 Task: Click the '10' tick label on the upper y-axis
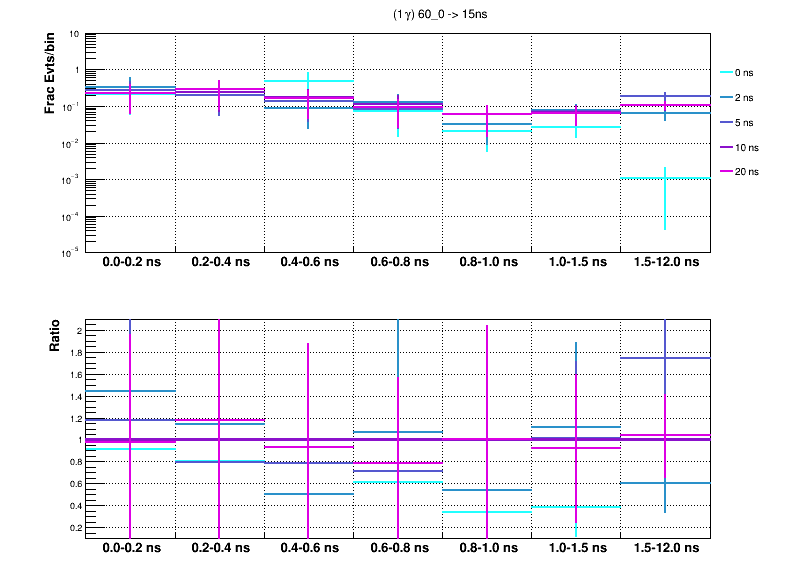click(75, 34)
